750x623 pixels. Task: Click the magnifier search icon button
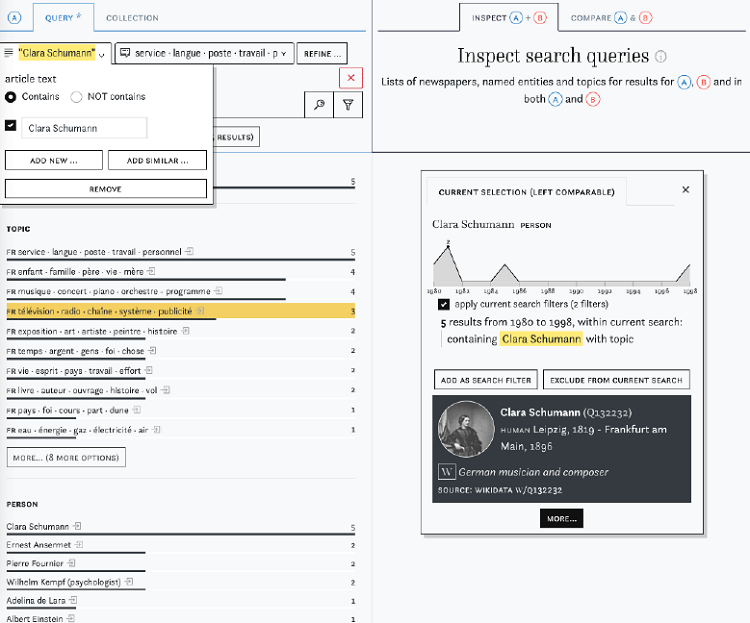point(319,104)
